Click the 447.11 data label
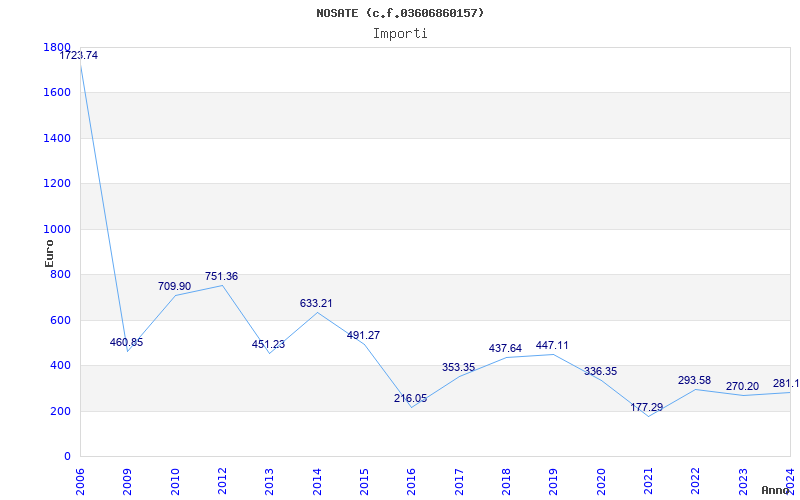Image resolution: width=800 pixels, height=500 pixels. click(552, 346)
